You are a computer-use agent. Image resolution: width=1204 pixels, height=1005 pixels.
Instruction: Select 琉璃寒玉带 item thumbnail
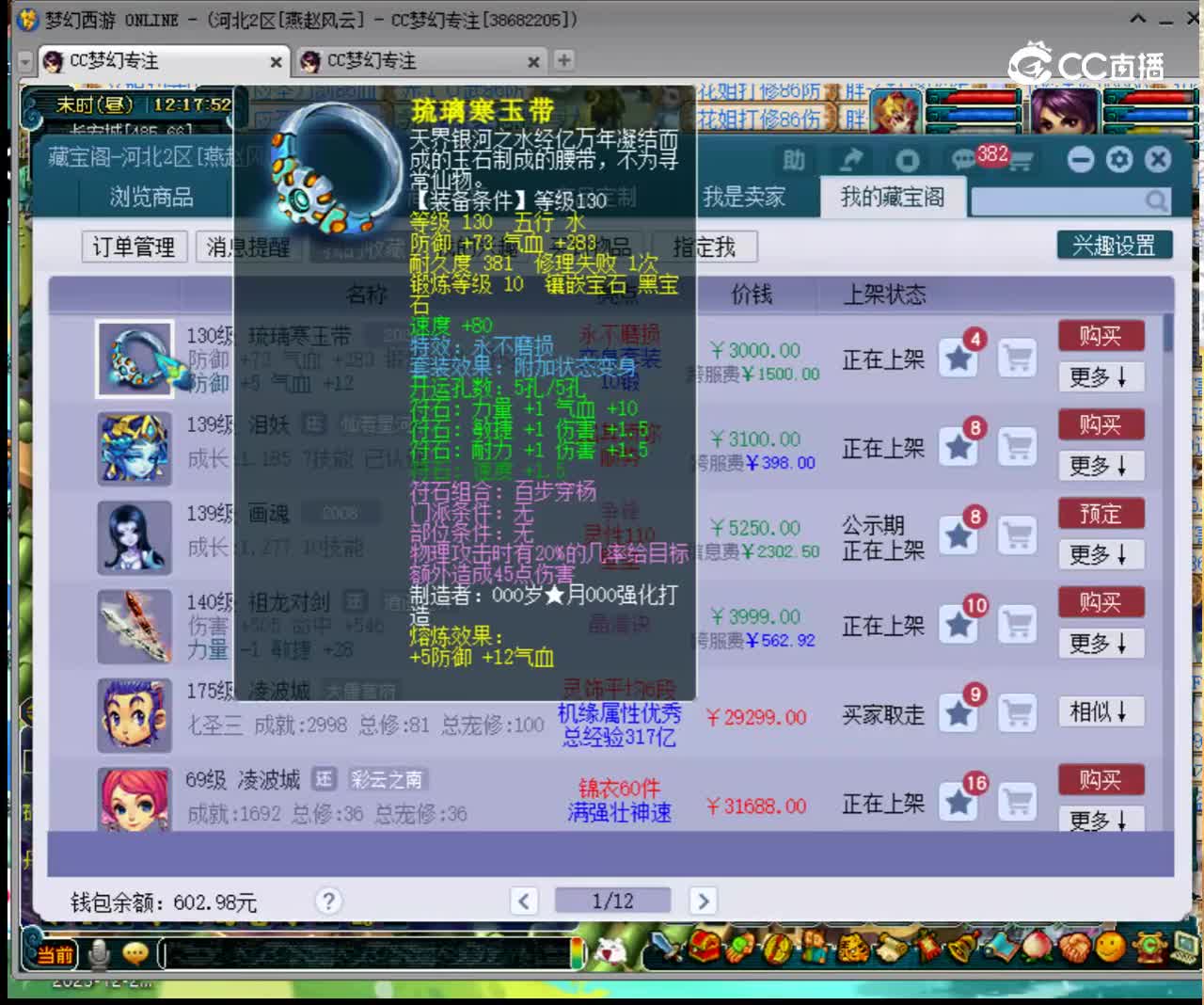click(135, 359)
